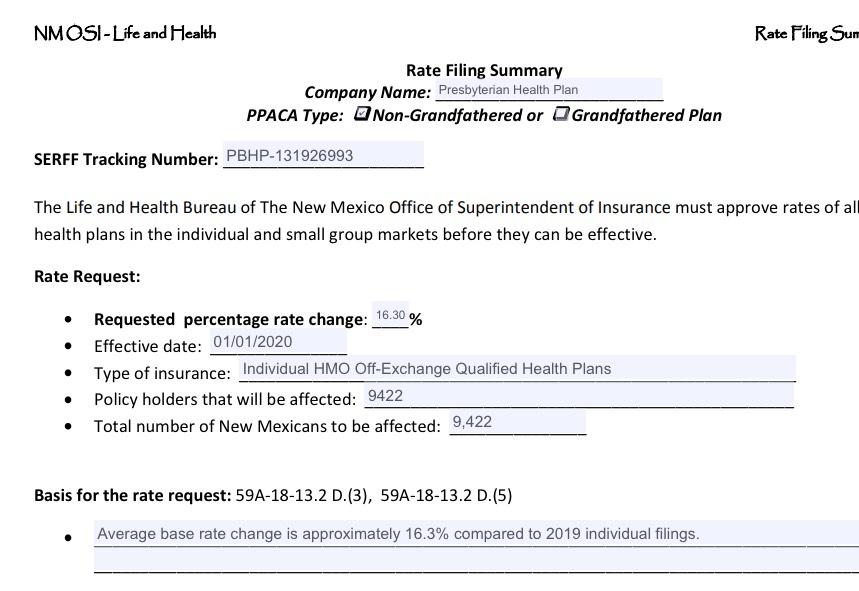Click the 'NM OSI - Life and Health' header

(125, 33)
